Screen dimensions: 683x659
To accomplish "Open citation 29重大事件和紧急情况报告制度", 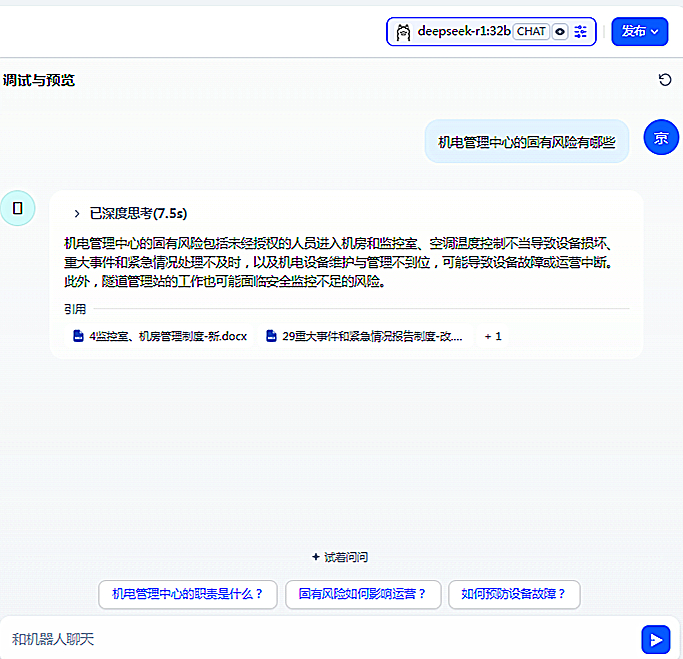I will 372,337.
